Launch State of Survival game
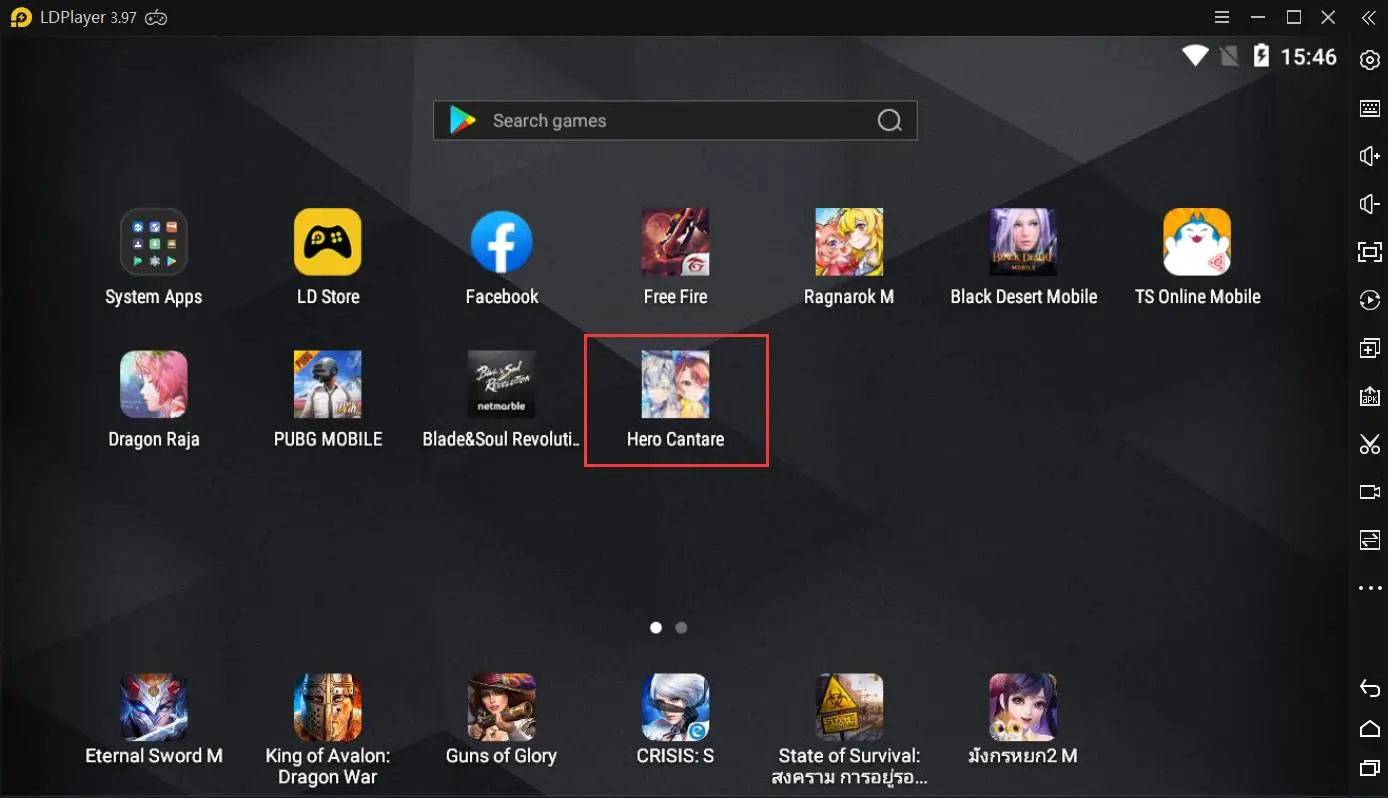 [x=849, y=707]
